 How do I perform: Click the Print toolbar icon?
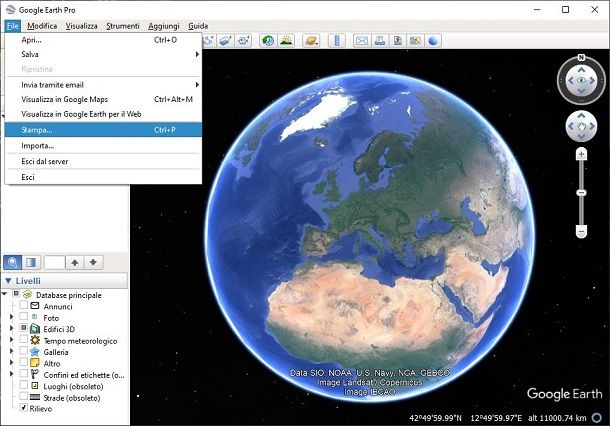coord(380,41)
